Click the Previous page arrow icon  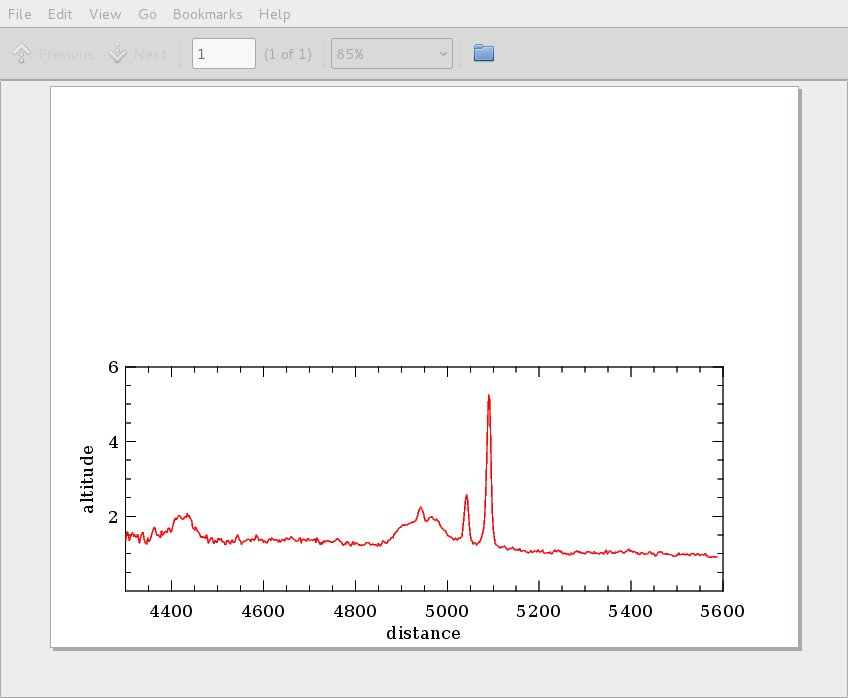[x=22, y=54]
